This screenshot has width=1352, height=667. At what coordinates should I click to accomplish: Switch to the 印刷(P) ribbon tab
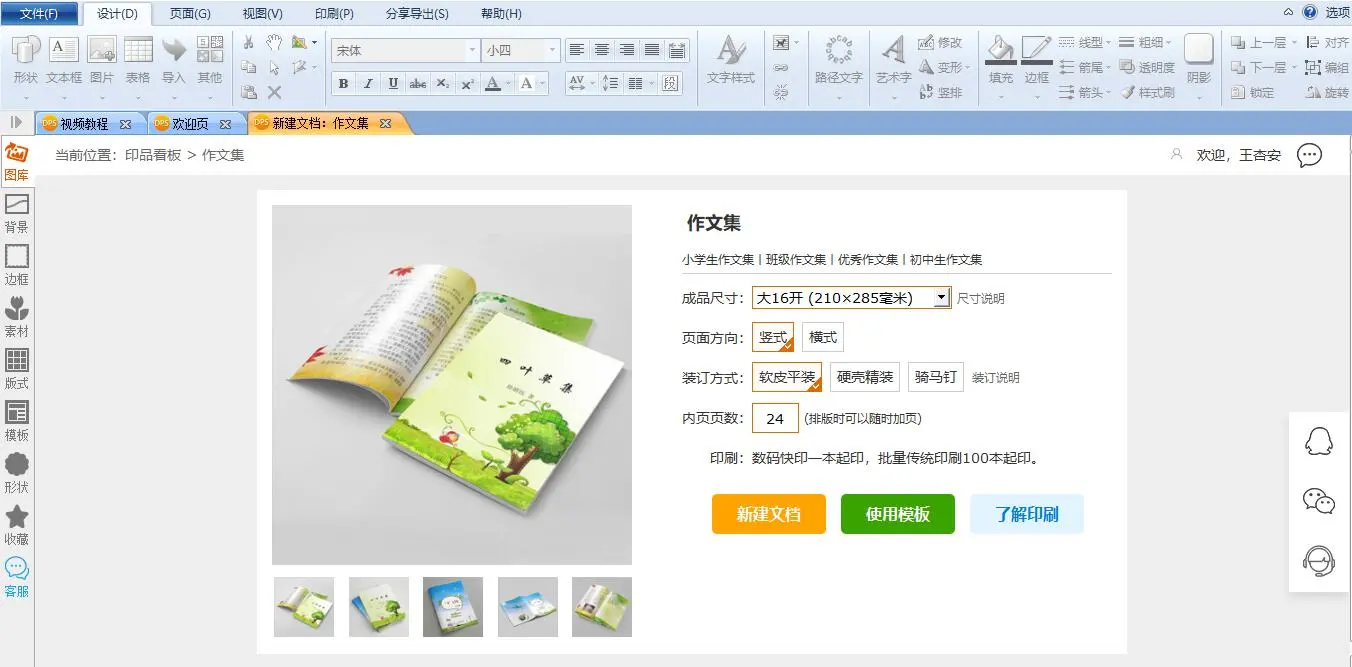click(x=334, y=14)
